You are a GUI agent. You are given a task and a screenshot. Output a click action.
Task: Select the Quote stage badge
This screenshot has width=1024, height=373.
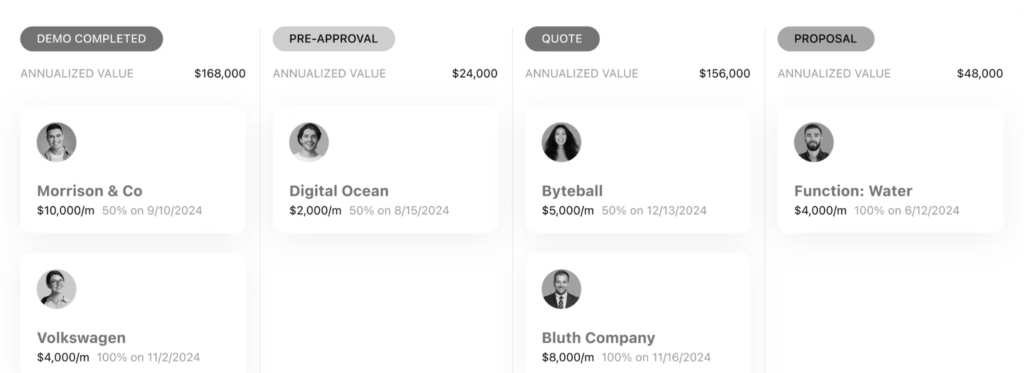pos(562,39)
